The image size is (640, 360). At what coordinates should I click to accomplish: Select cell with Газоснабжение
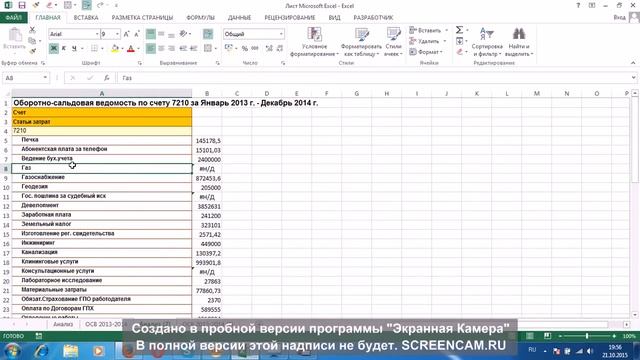point(102,178)
